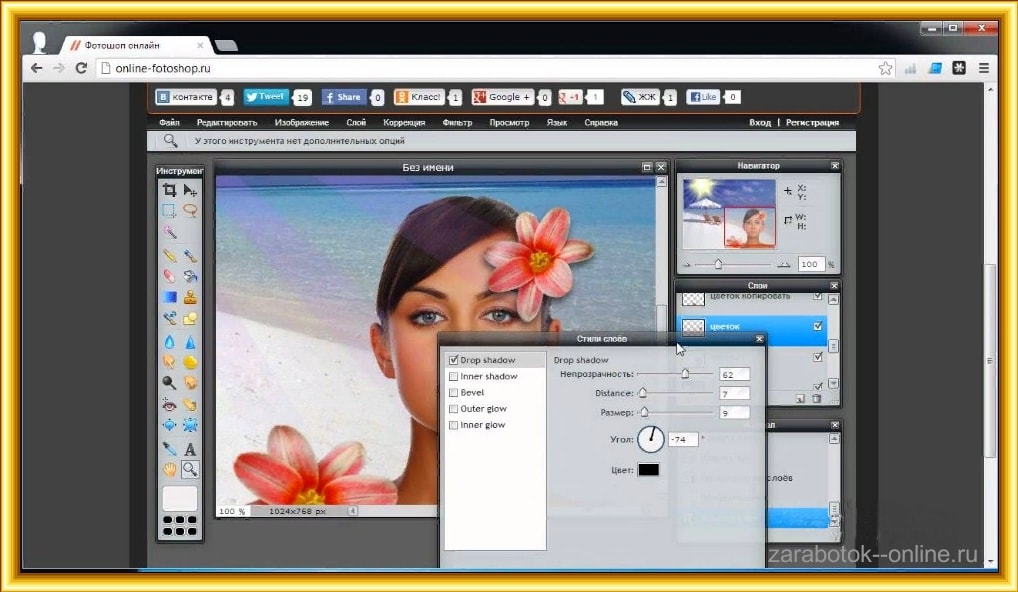Select the Red Eye Reduction tool

(x=169, y=404)
